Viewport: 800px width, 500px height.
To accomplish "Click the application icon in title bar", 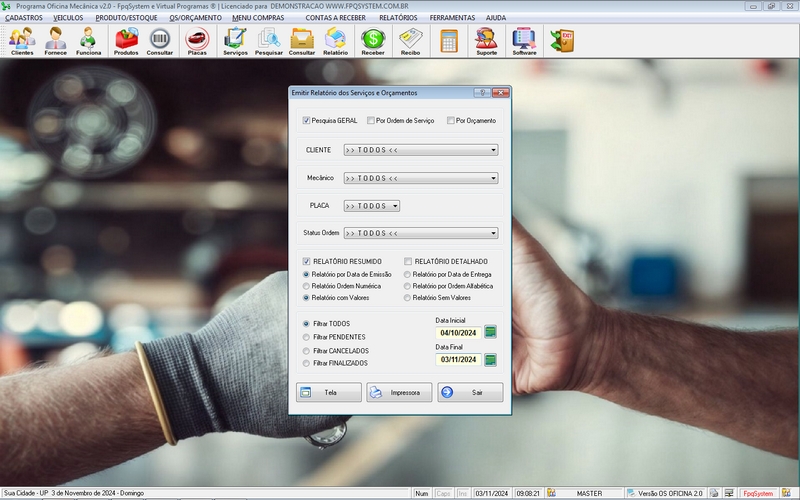I will pyautogui.click(x=6, y=6).
